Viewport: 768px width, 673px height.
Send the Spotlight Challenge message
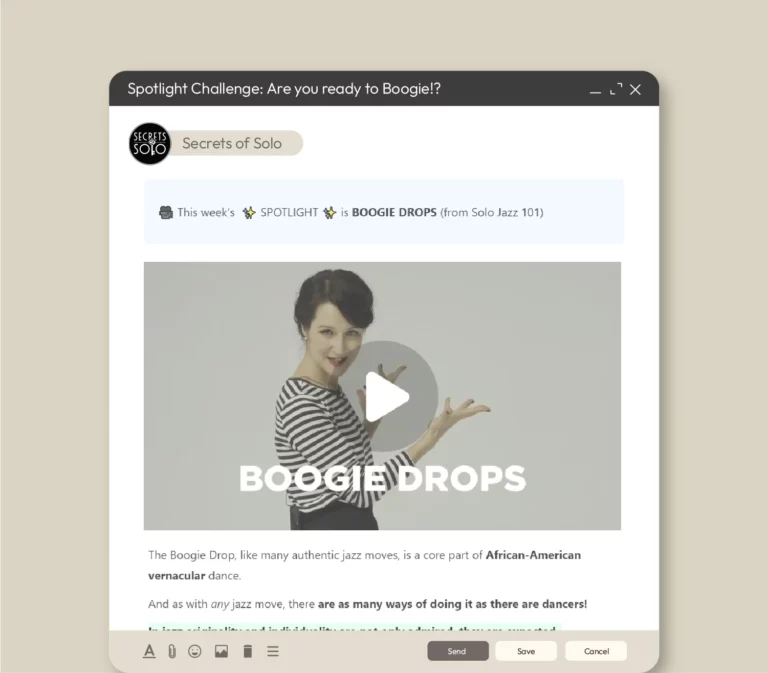pos(458,651)
